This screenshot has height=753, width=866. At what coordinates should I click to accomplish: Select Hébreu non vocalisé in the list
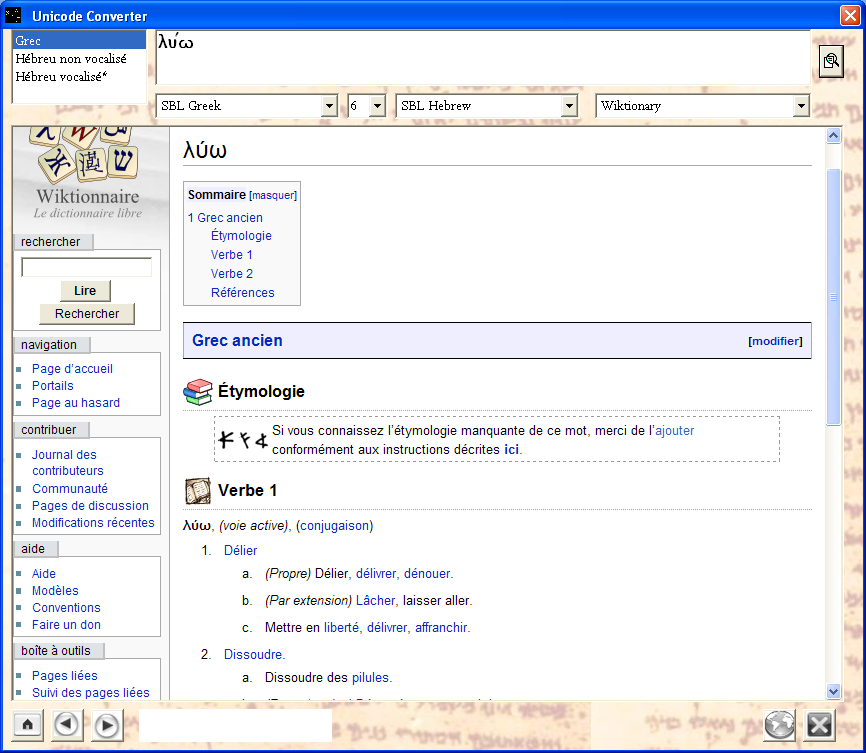(79, 59)
